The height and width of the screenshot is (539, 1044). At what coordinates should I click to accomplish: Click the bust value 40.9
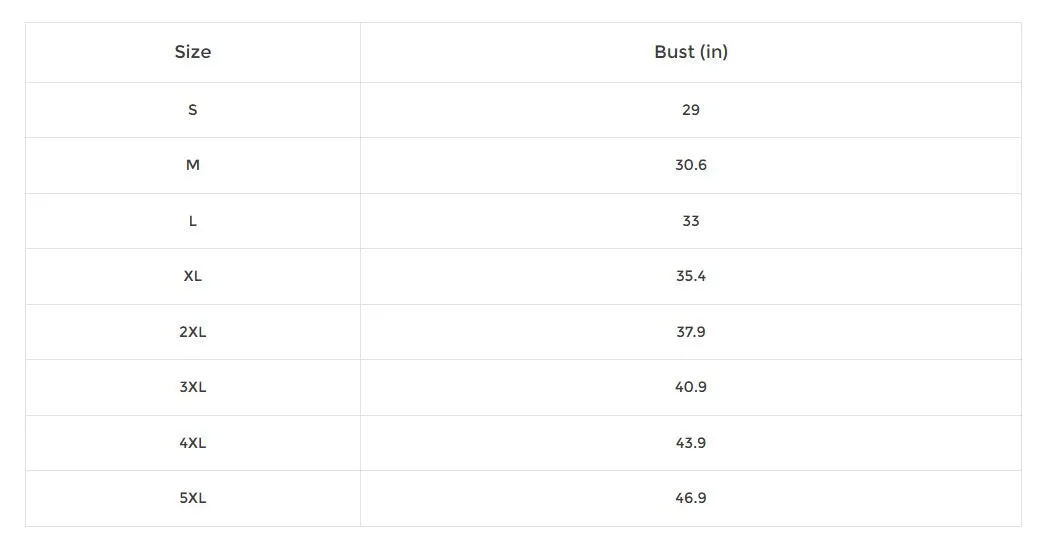(x=690, y=388)
